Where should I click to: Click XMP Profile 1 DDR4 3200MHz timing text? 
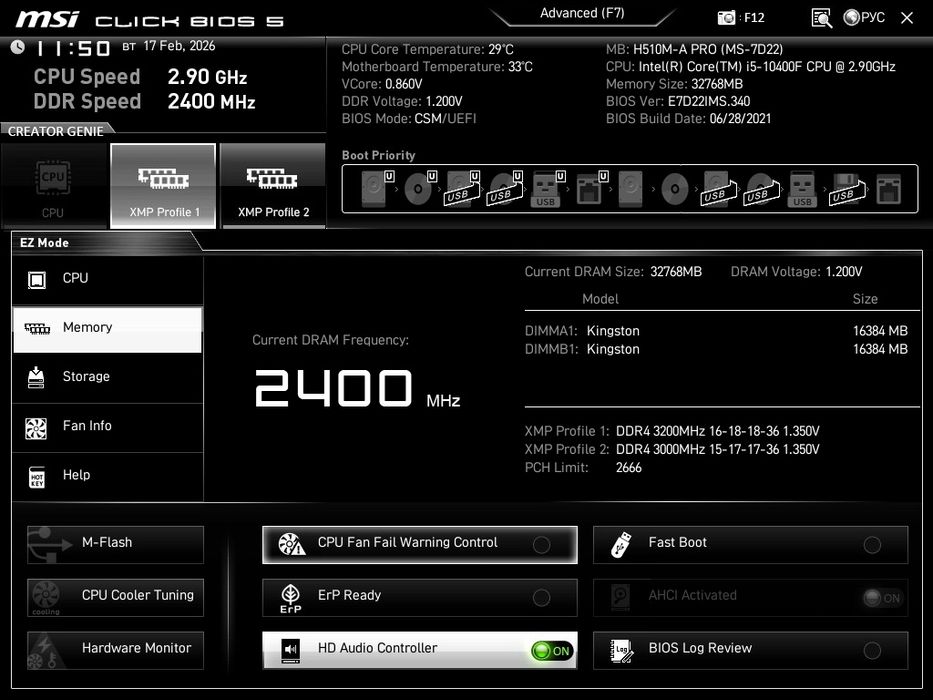click(718, 431)
